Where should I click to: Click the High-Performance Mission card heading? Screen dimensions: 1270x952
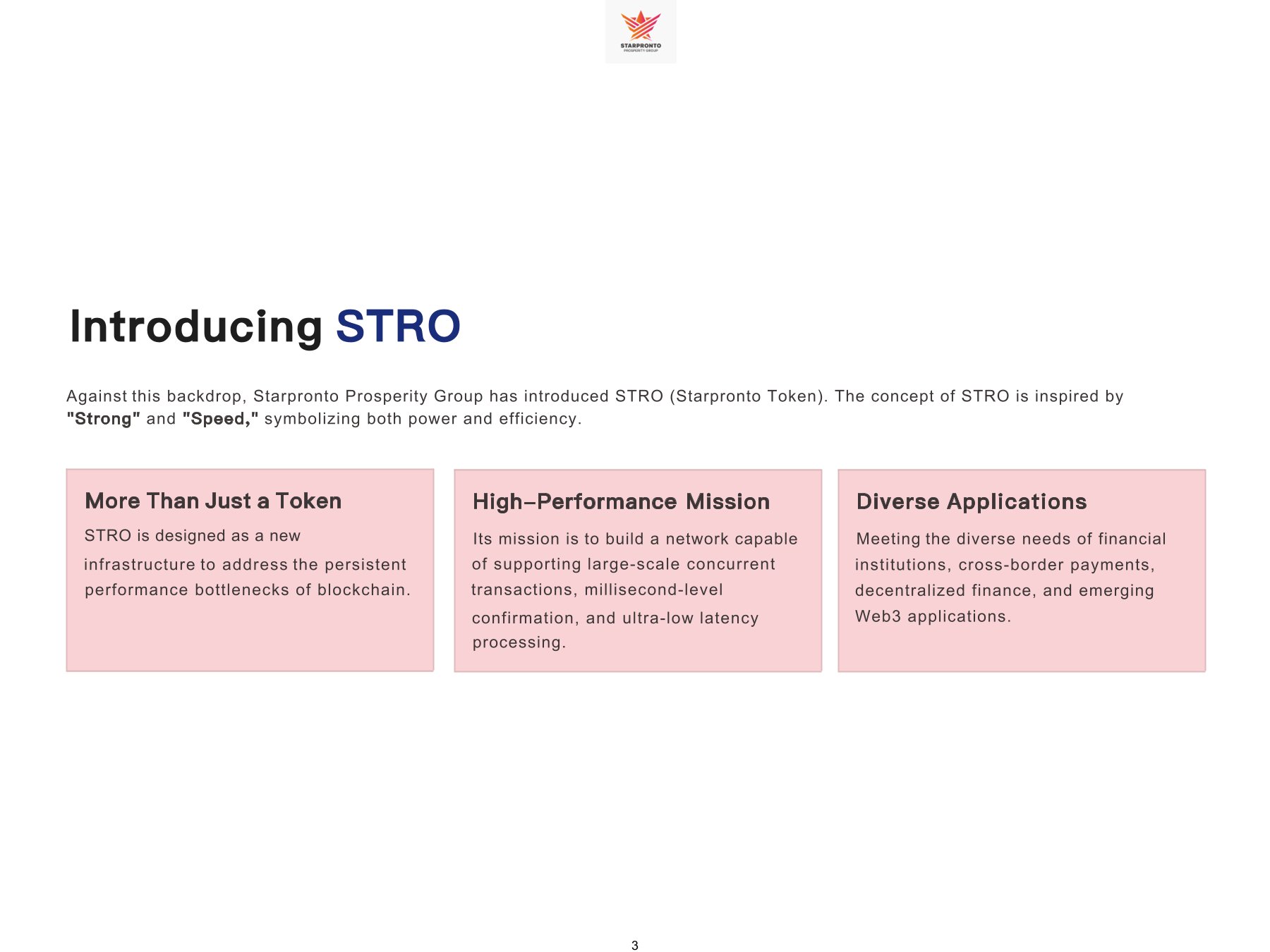click(x=621, y=501)
